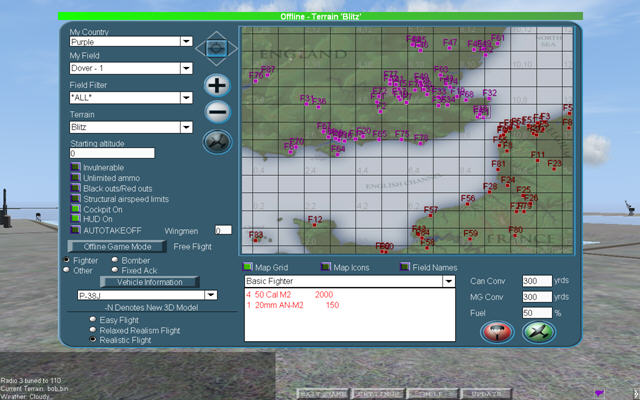The height and width of the screenshot is (400, 640).
Task: Toggle the Unlimited ammo checkbox
Action: click(x=75, y=178)
